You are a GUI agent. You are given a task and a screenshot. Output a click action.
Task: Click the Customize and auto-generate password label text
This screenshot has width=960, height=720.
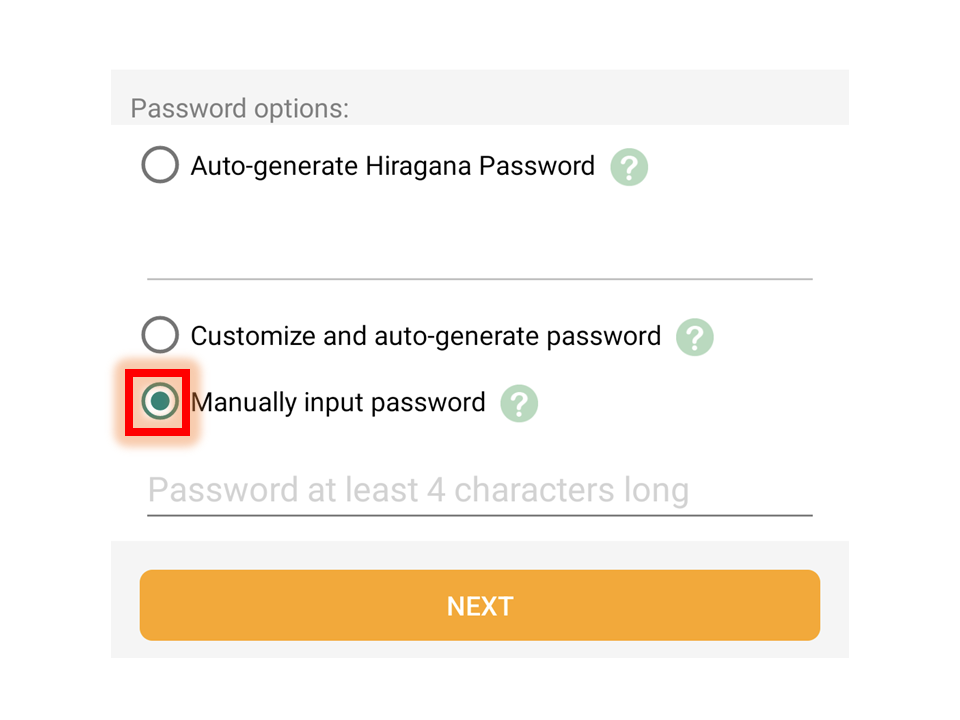click(x=426, y=337)
